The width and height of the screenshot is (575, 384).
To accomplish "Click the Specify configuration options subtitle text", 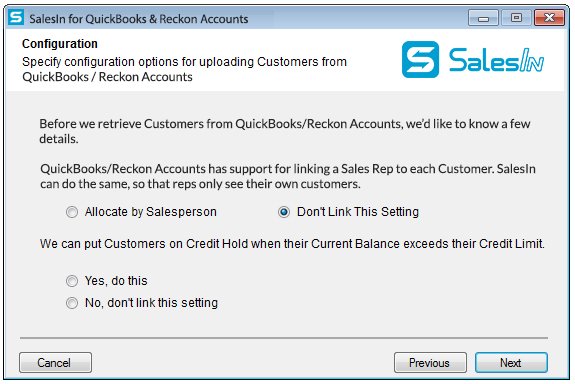I will pyautogui.click(x=184, y=69).
